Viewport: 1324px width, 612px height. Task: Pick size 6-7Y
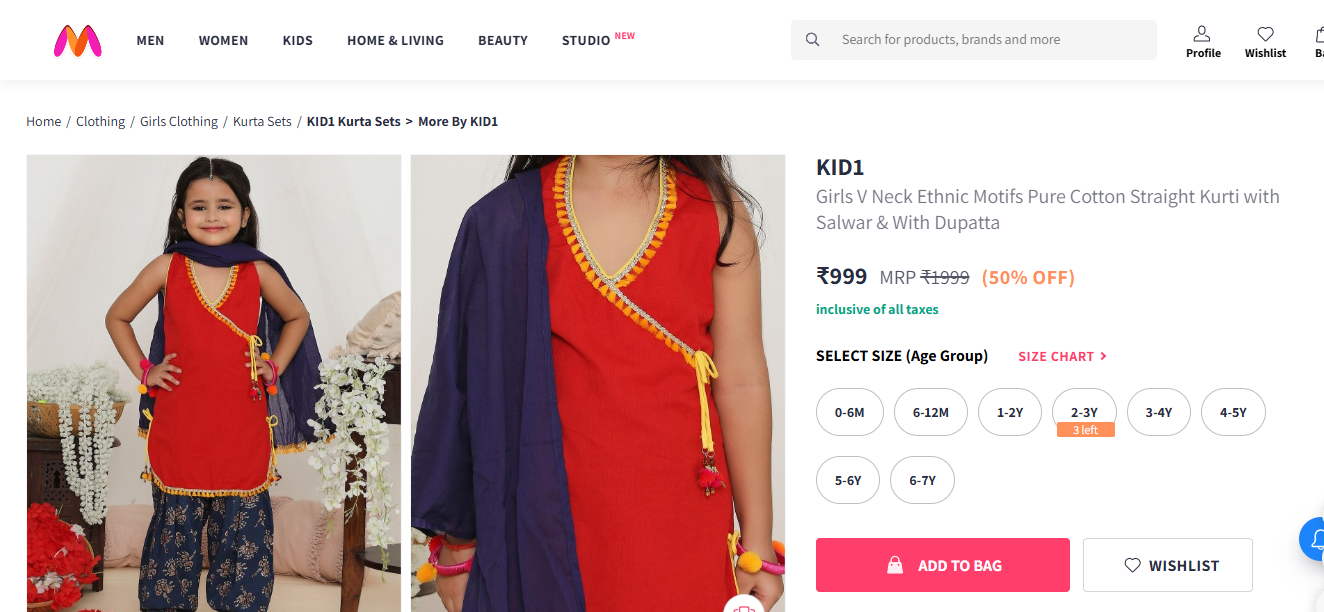[922, 480]
